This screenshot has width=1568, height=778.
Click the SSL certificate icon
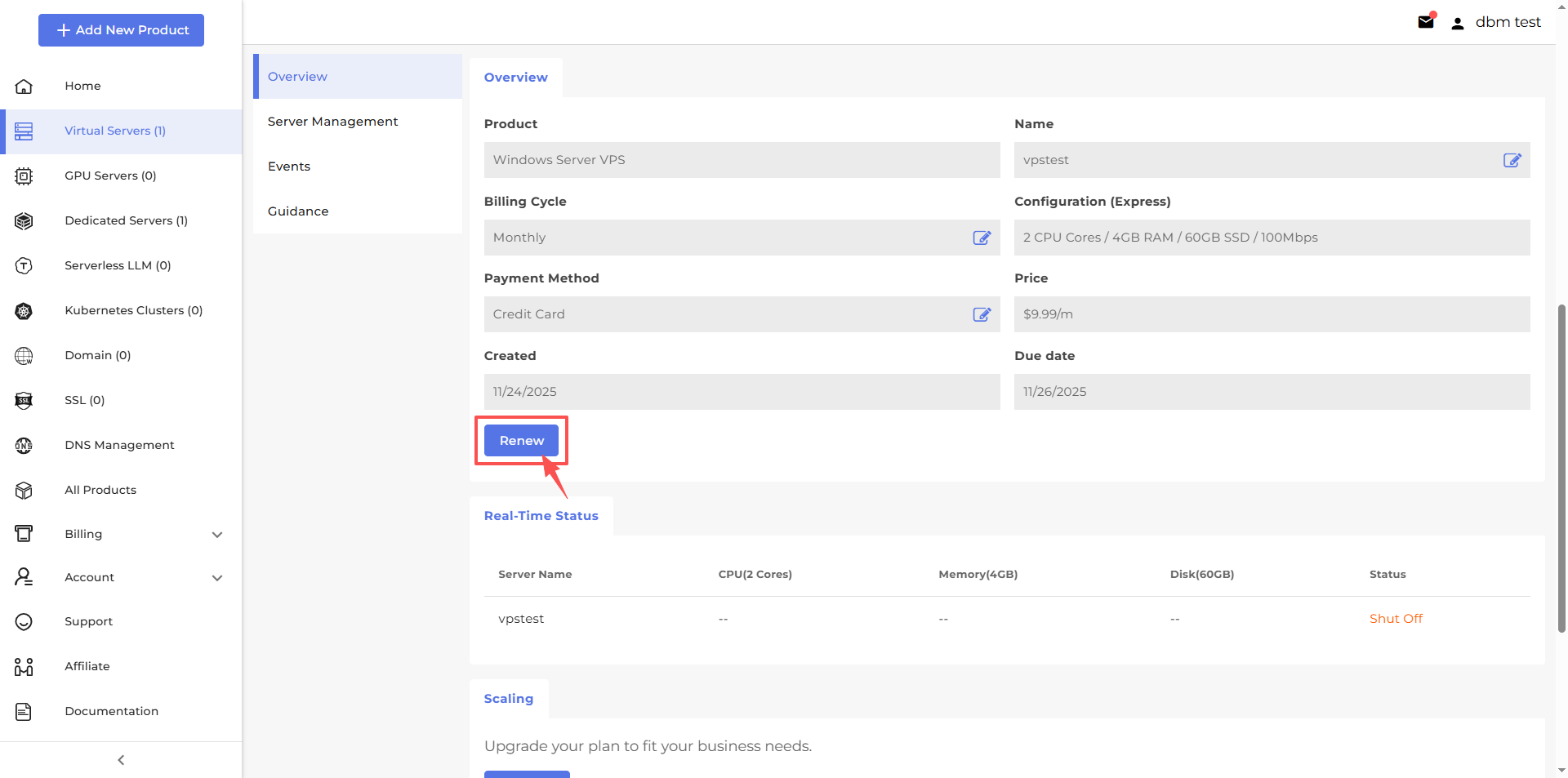(x=24, y=400)
